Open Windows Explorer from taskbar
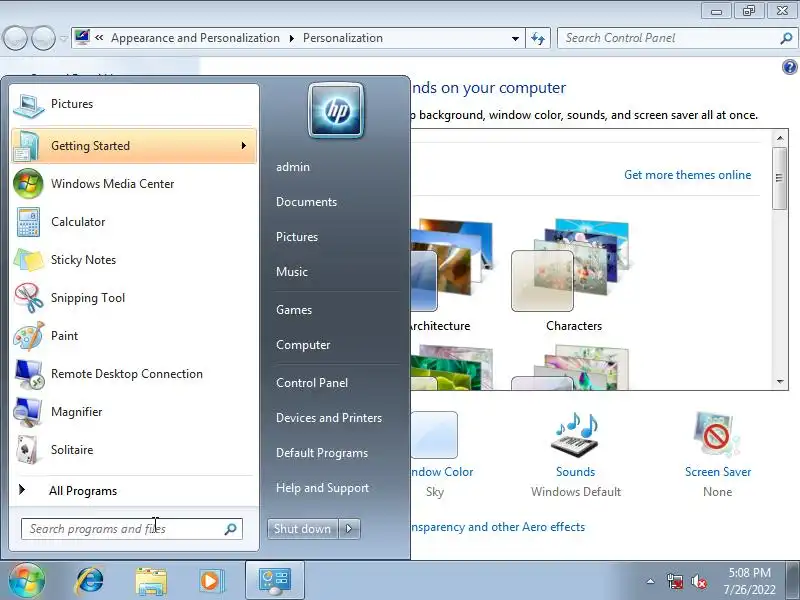The height and width of the screenshot is (600, 800). [151, 581]
